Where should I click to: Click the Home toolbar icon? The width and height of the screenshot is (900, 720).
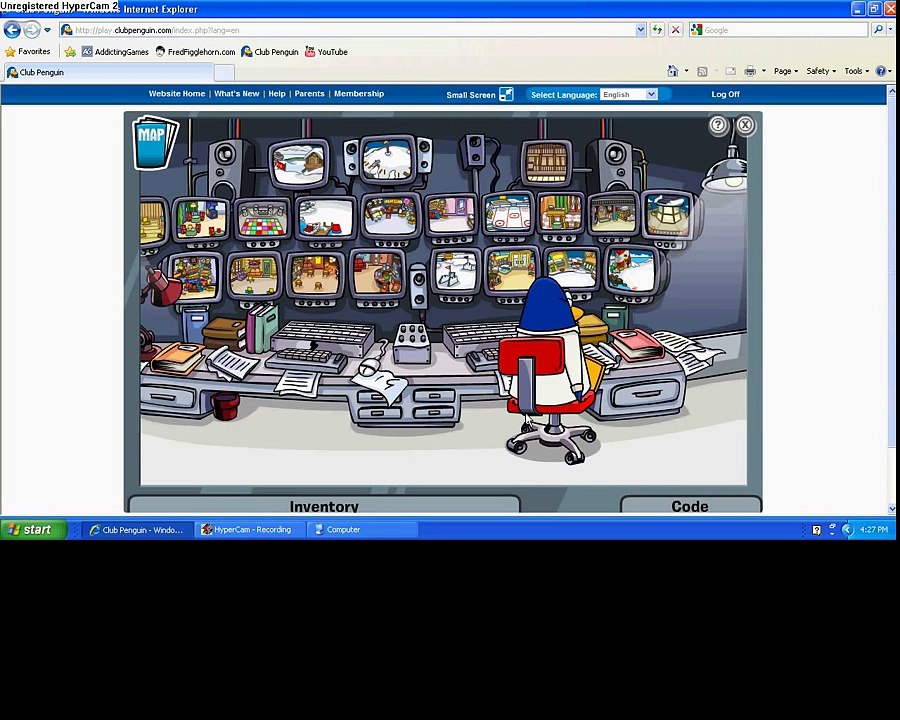(x=673, y=71)
